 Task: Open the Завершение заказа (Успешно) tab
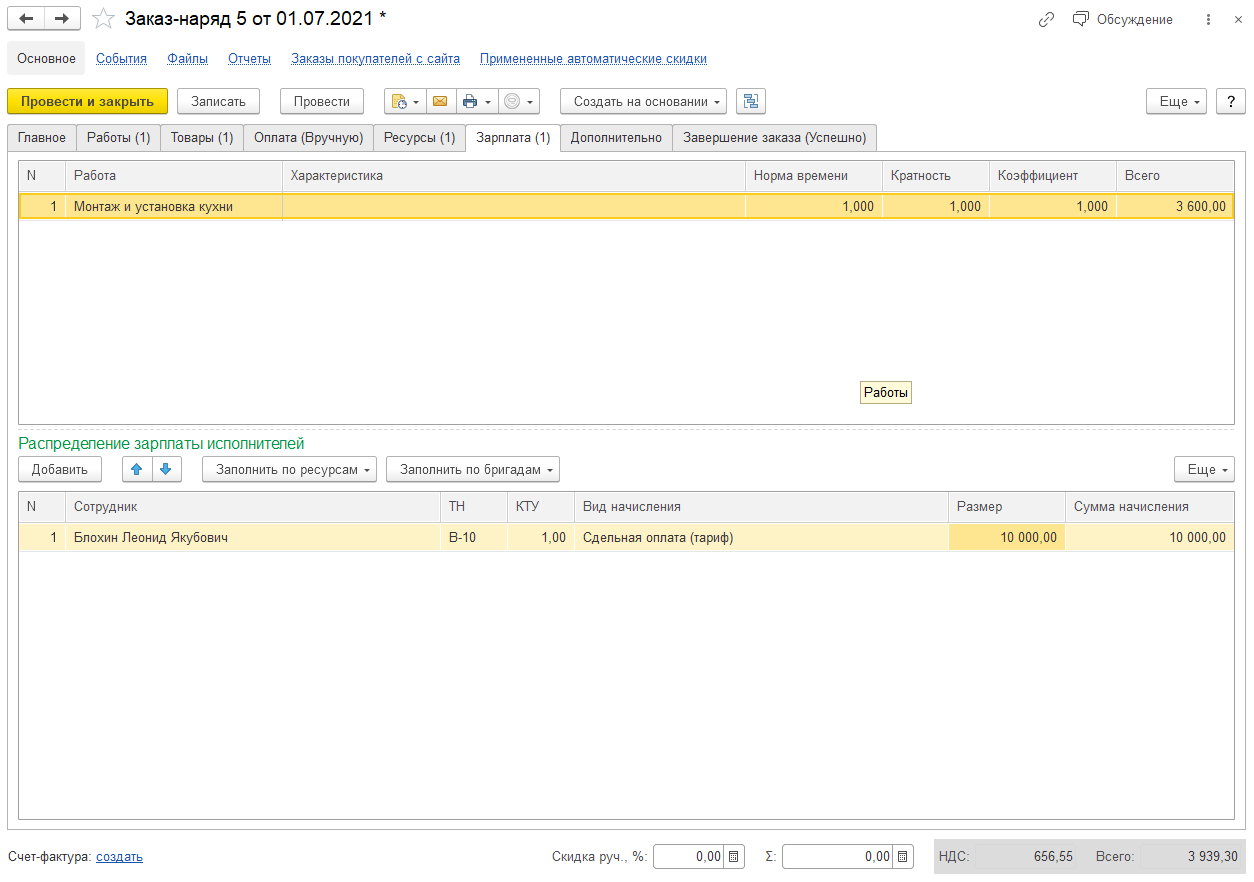774,138
